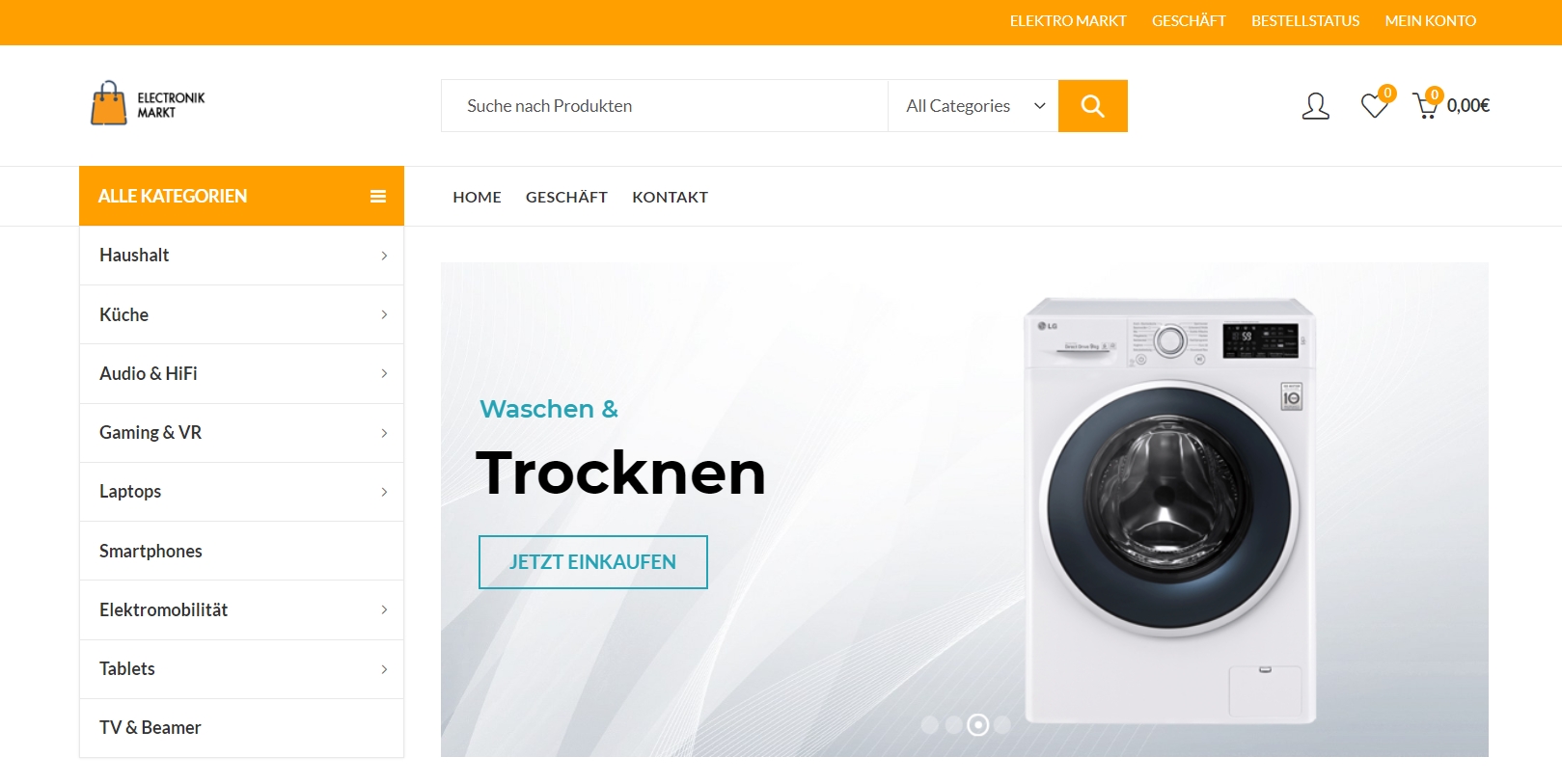Image resolution: width=1562 pixels, height=784 pixels.
Task: Click the currently active slider dot
Action: (977, 725)
